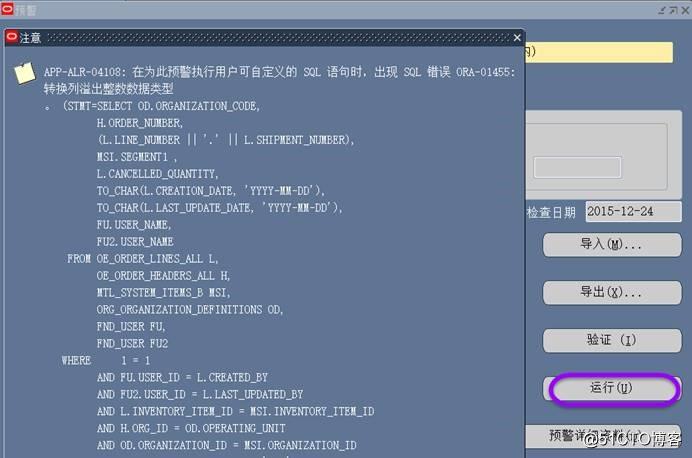
Task: Click the 检查日期 field showing 2015-12-24
Action: pos(633,212)
